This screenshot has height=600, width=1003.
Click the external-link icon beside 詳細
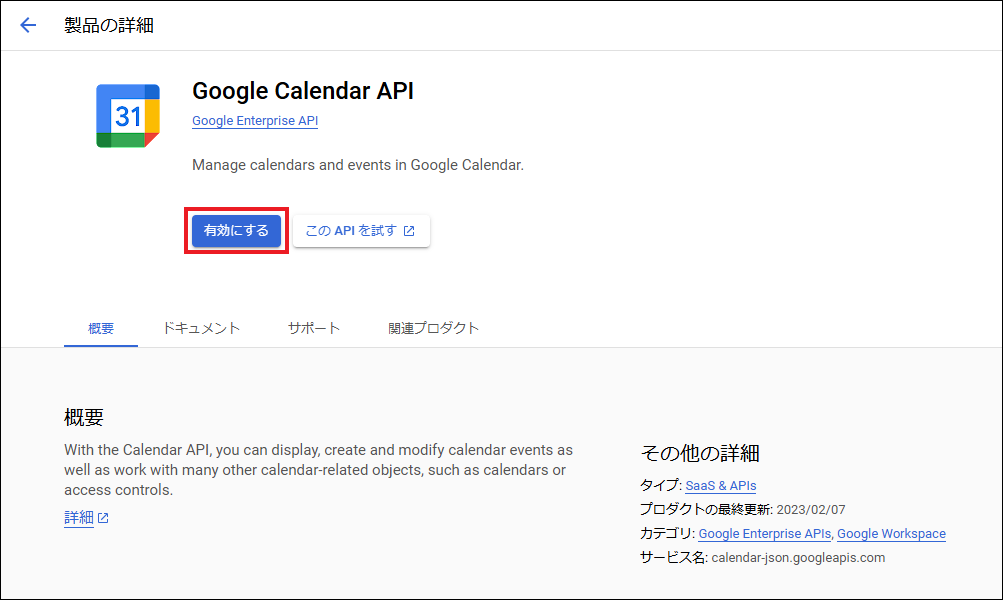coord(103,518)
